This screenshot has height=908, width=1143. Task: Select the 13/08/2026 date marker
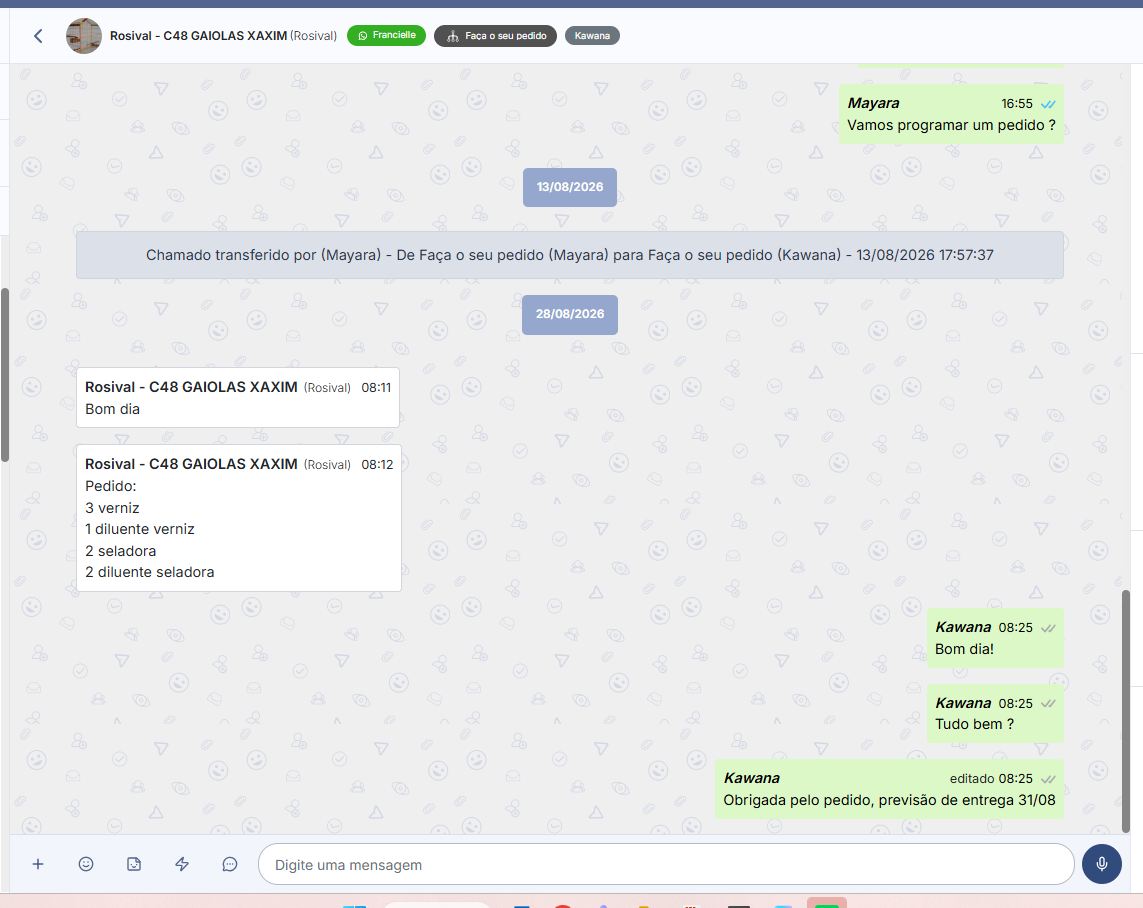tap(570, 187)
